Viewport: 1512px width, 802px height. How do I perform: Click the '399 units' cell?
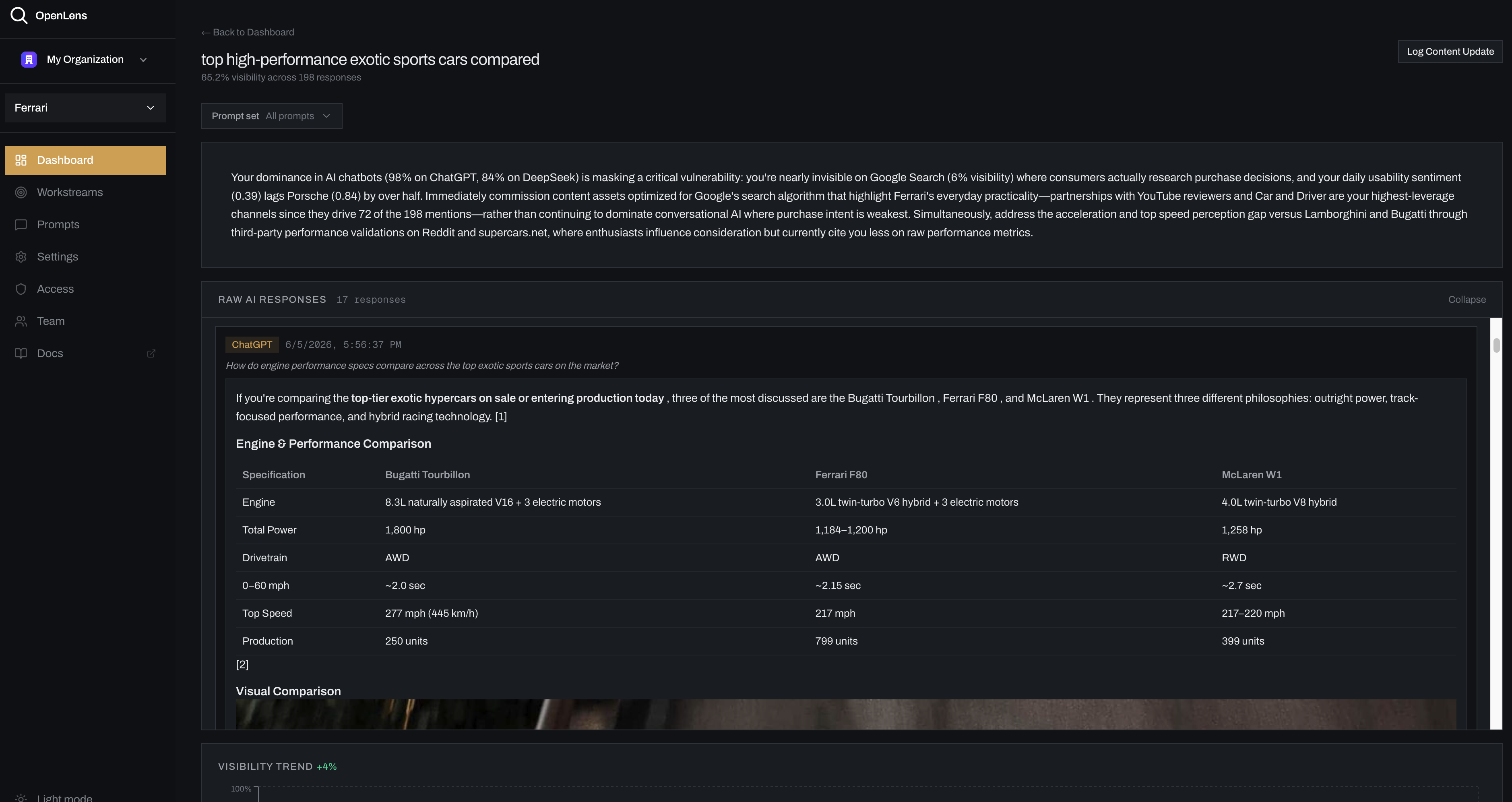point(1243,641)
